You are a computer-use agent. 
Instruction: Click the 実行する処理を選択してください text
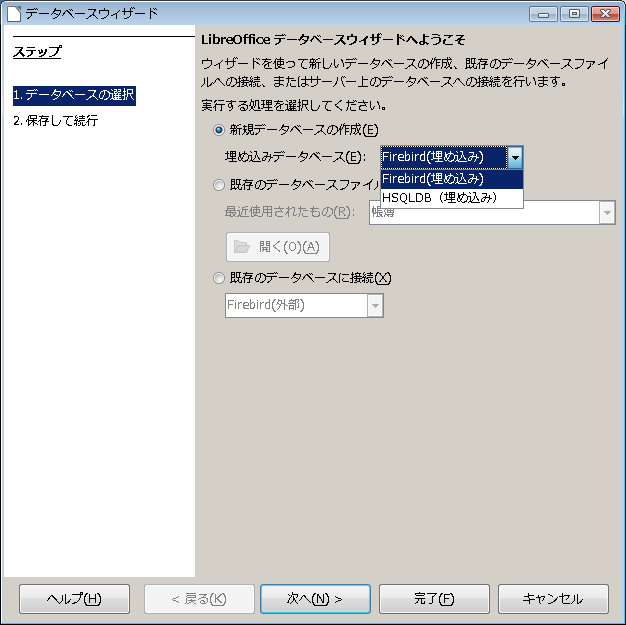294,106
